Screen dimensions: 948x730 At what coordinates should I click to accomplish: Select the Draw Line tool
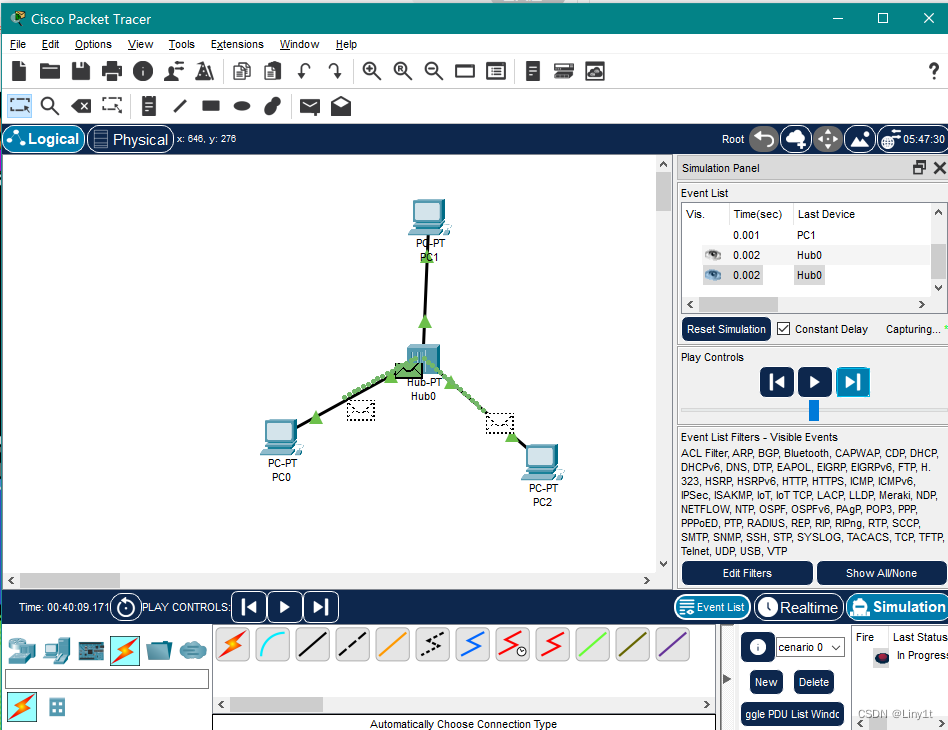tap(180, 106)
